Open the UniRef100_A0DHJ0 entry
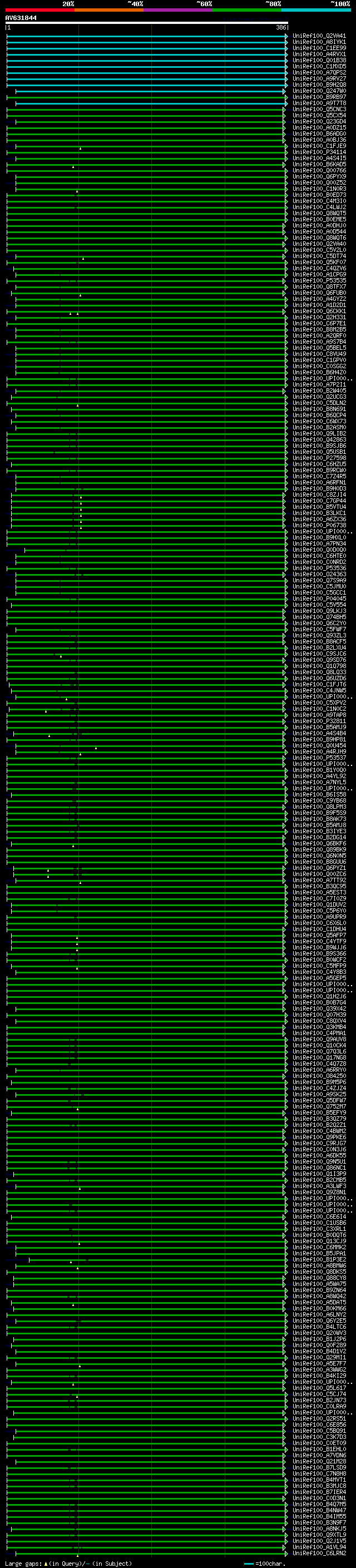Viewport: 356px width, 1568px height. (x=319, y=225)
